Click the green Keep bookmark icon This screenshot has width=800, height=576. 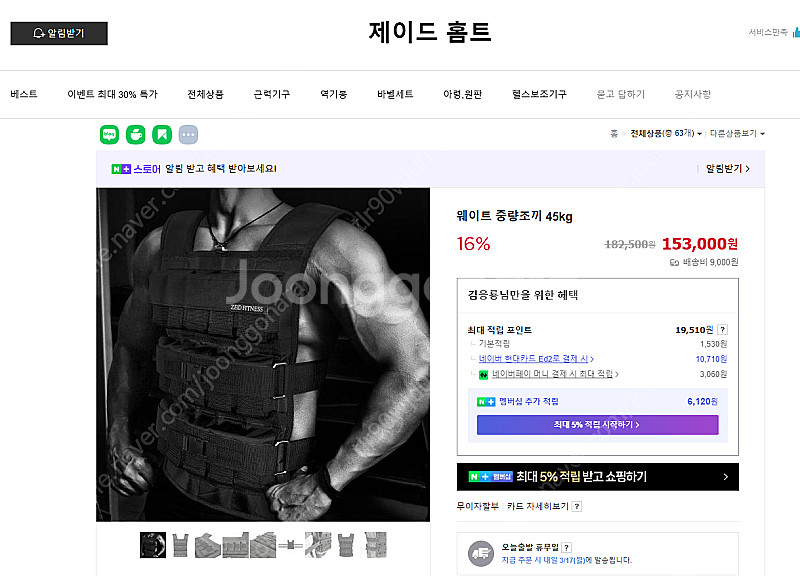click(162, 135)
